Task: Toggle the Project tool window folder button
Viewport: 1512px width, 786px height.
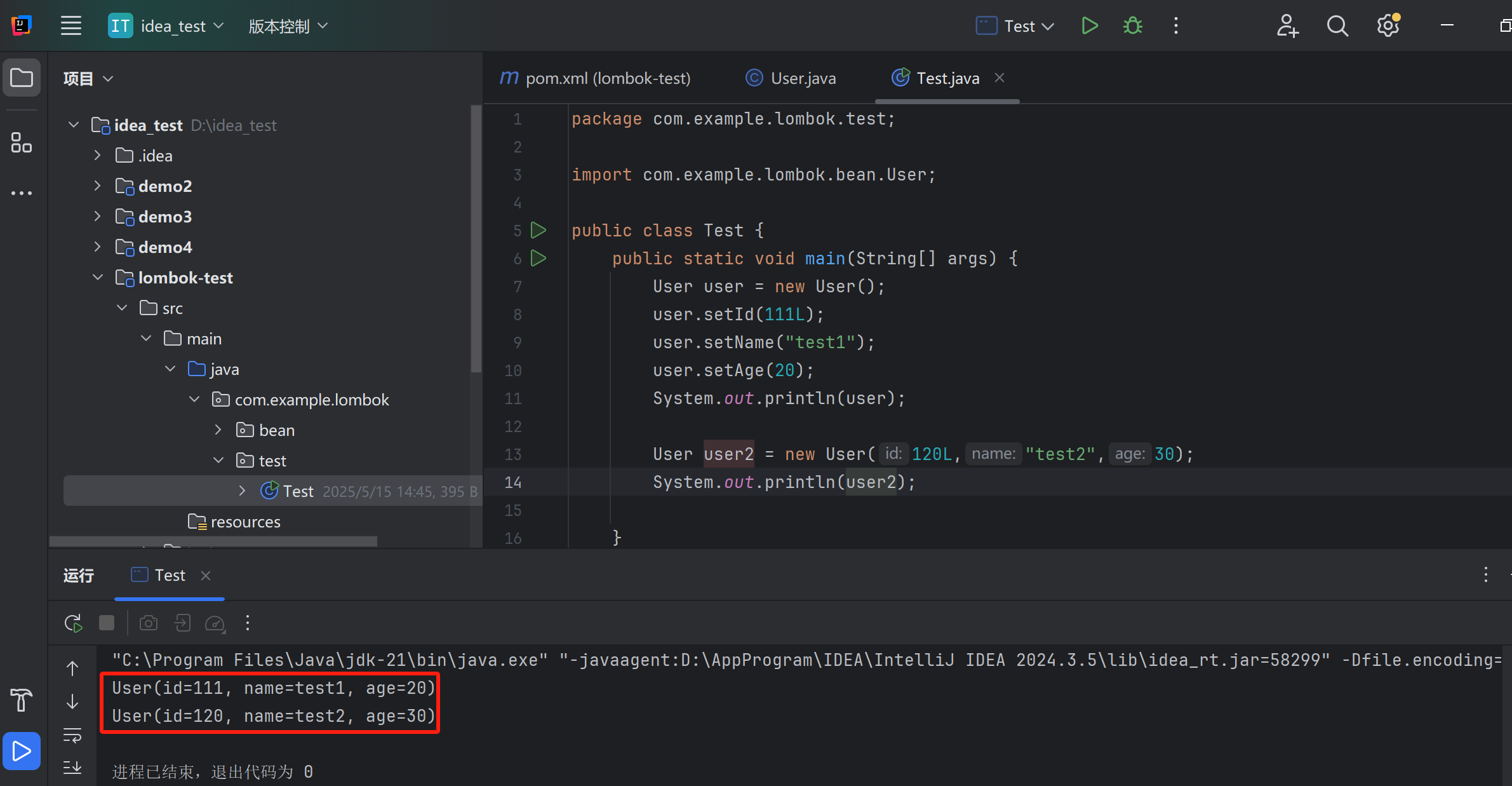Action: tap(22, 78)
